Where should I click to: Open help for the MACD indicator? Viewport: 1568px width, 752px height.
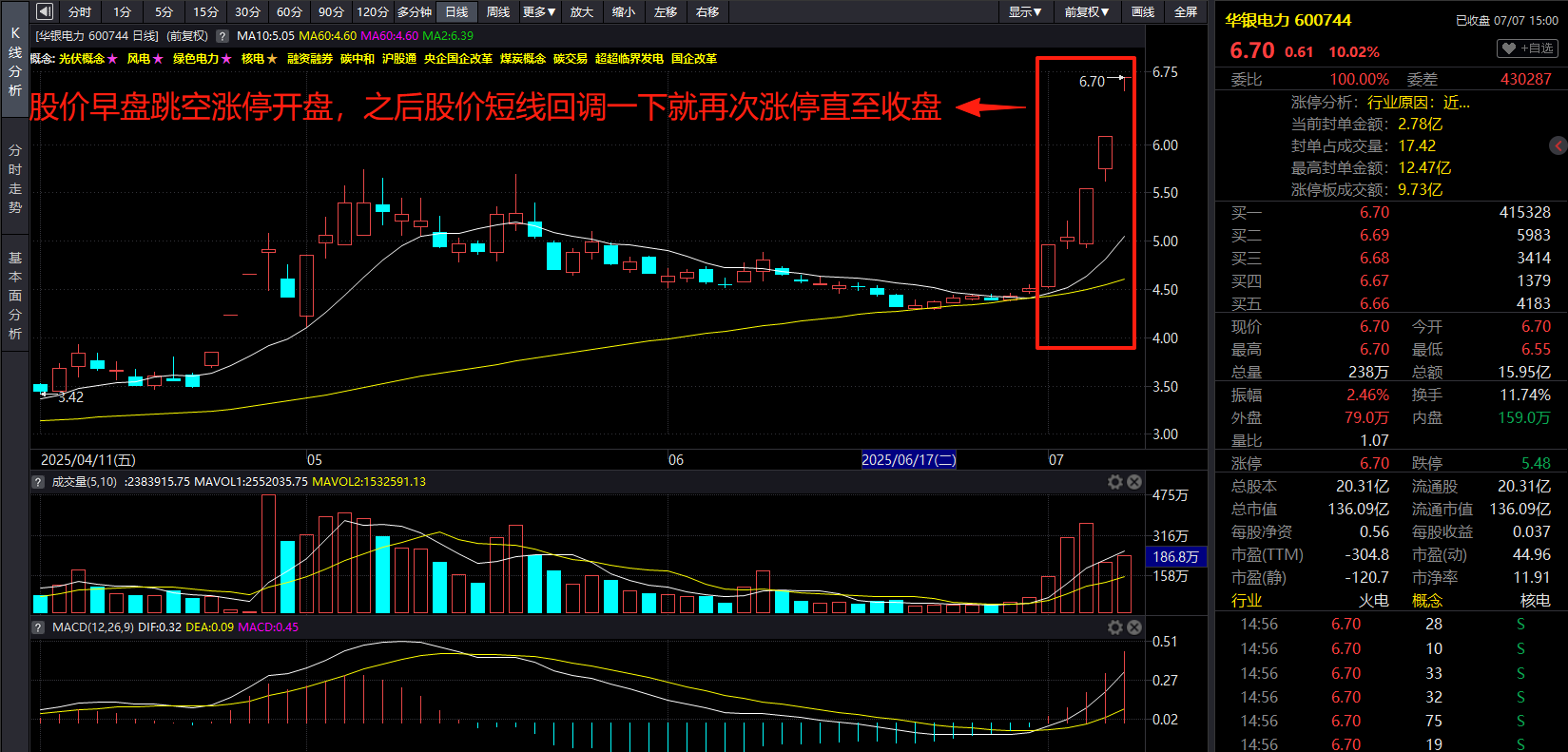[39, 627]
